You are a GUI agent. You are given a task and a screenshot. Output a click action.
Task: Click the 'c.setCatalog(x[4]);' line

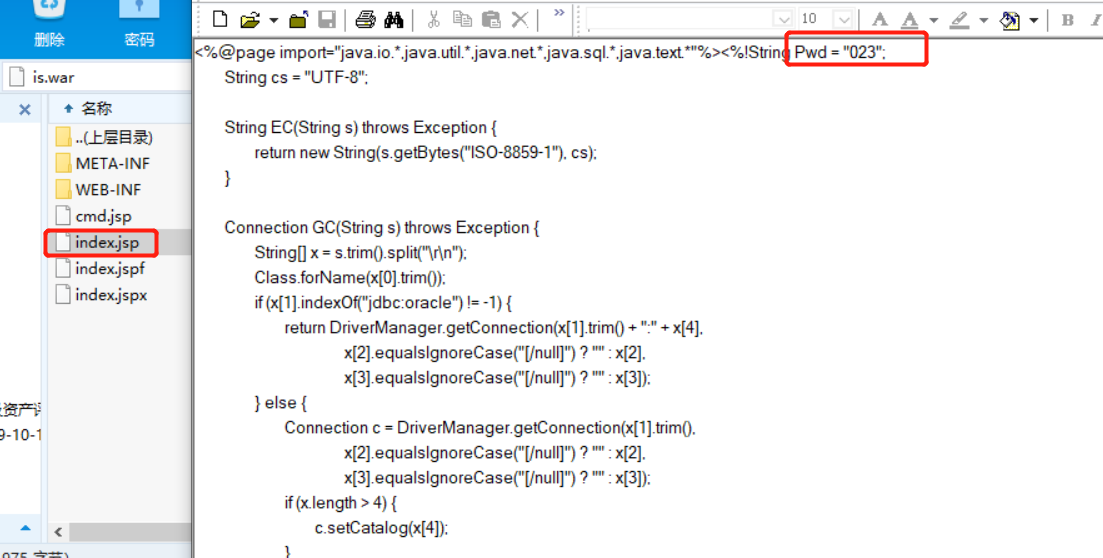pyautogui.click(x=381, y=528)
